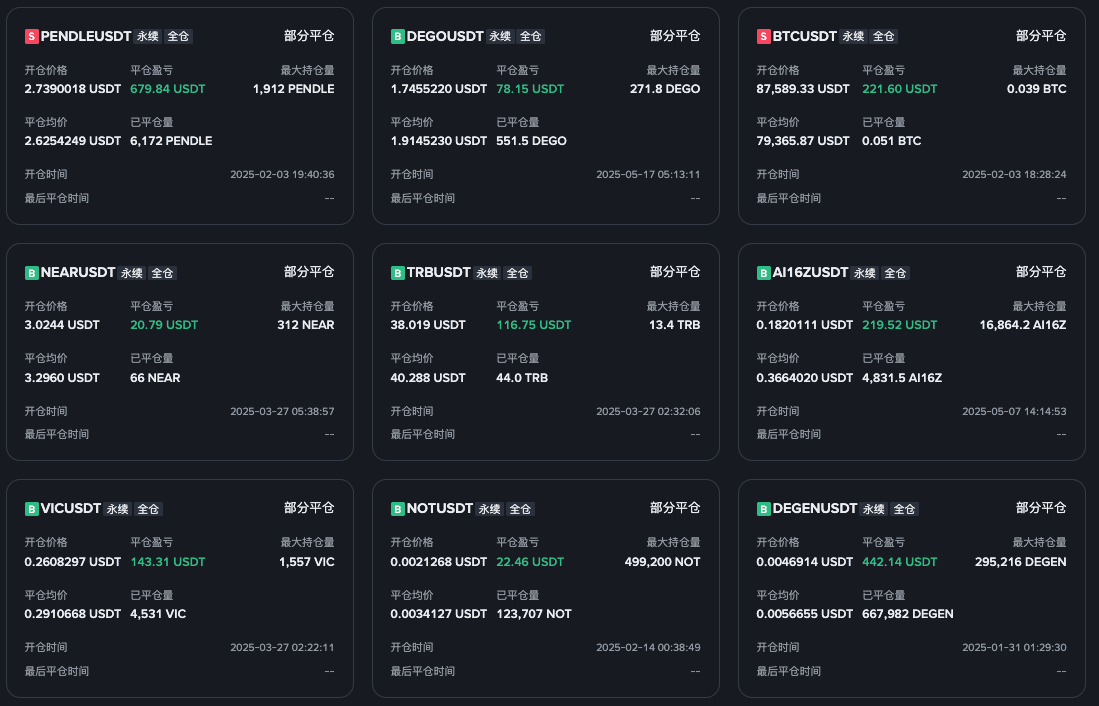1099x706 pixels.
Task: Click the 22.46 USDT profit on NOTUSDT
Action: [x=530, y=561]
